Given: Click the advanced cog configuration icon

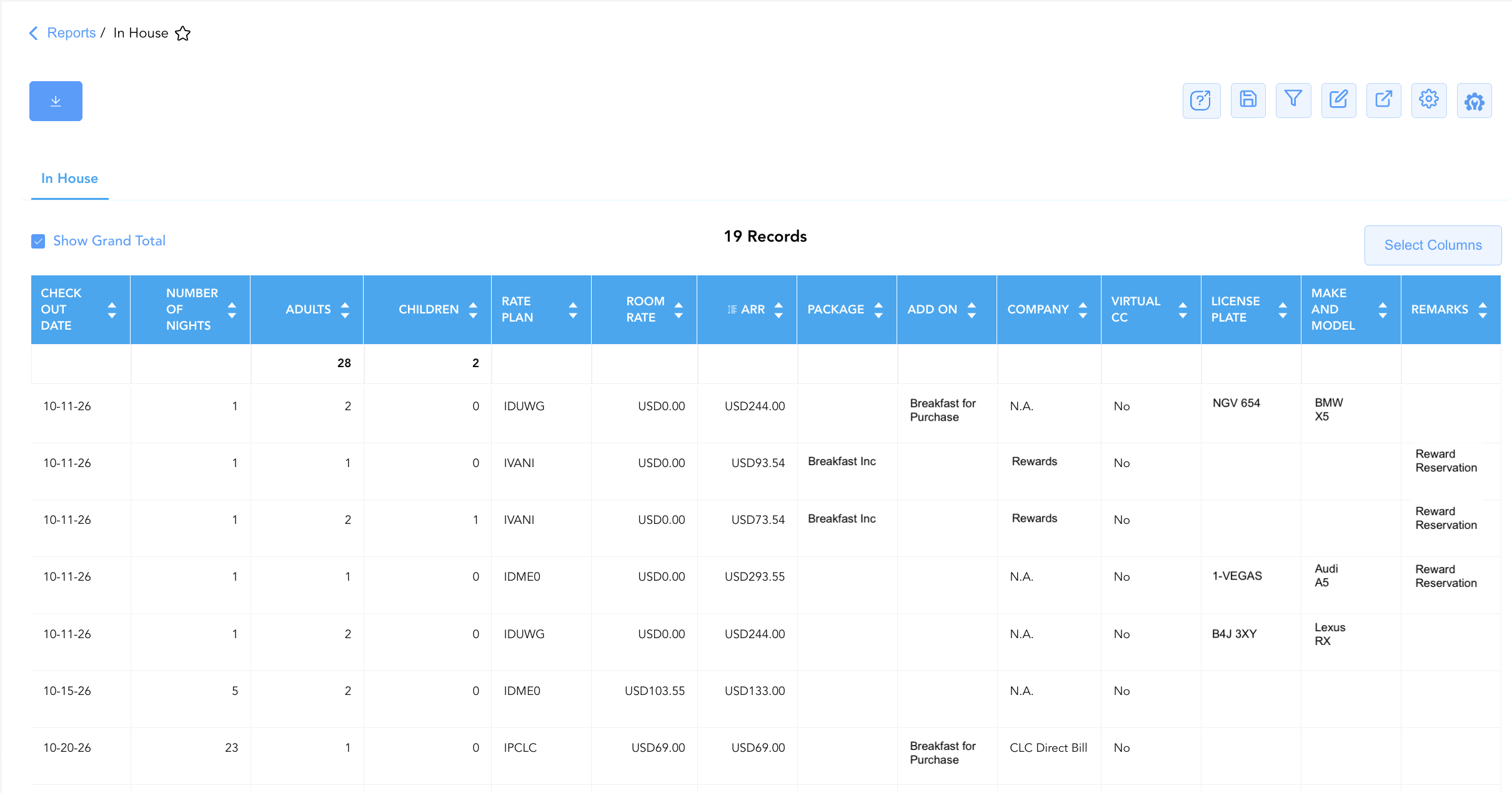Looking at the screenshot, I should [x=1474, y=101].
